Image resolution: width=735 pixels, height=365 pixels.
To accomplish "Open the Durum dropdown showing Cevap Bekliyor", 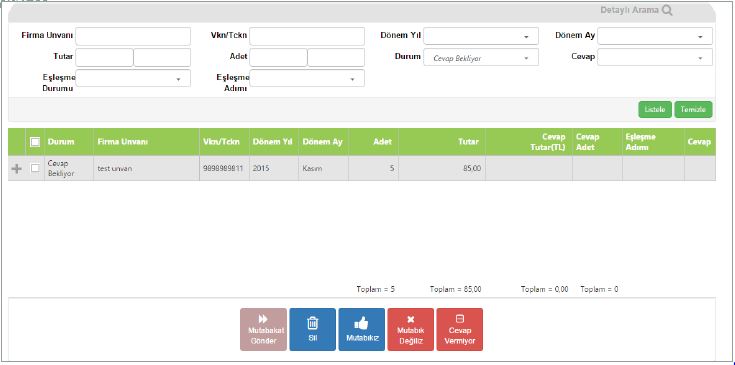I will pos(481,57).
